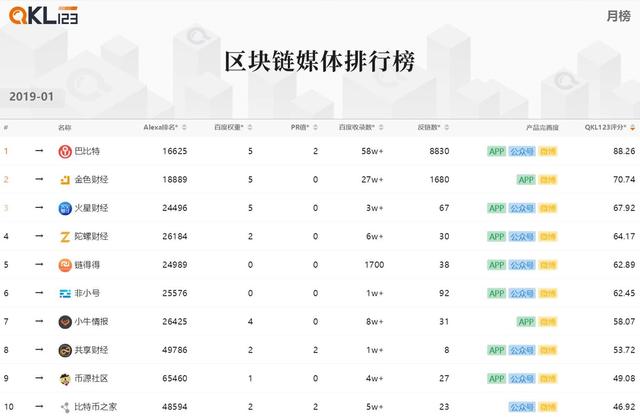Click the 公众号 tag in 非小号 row
The width and height of the screenshot is (640, 420).
[522, 293]
